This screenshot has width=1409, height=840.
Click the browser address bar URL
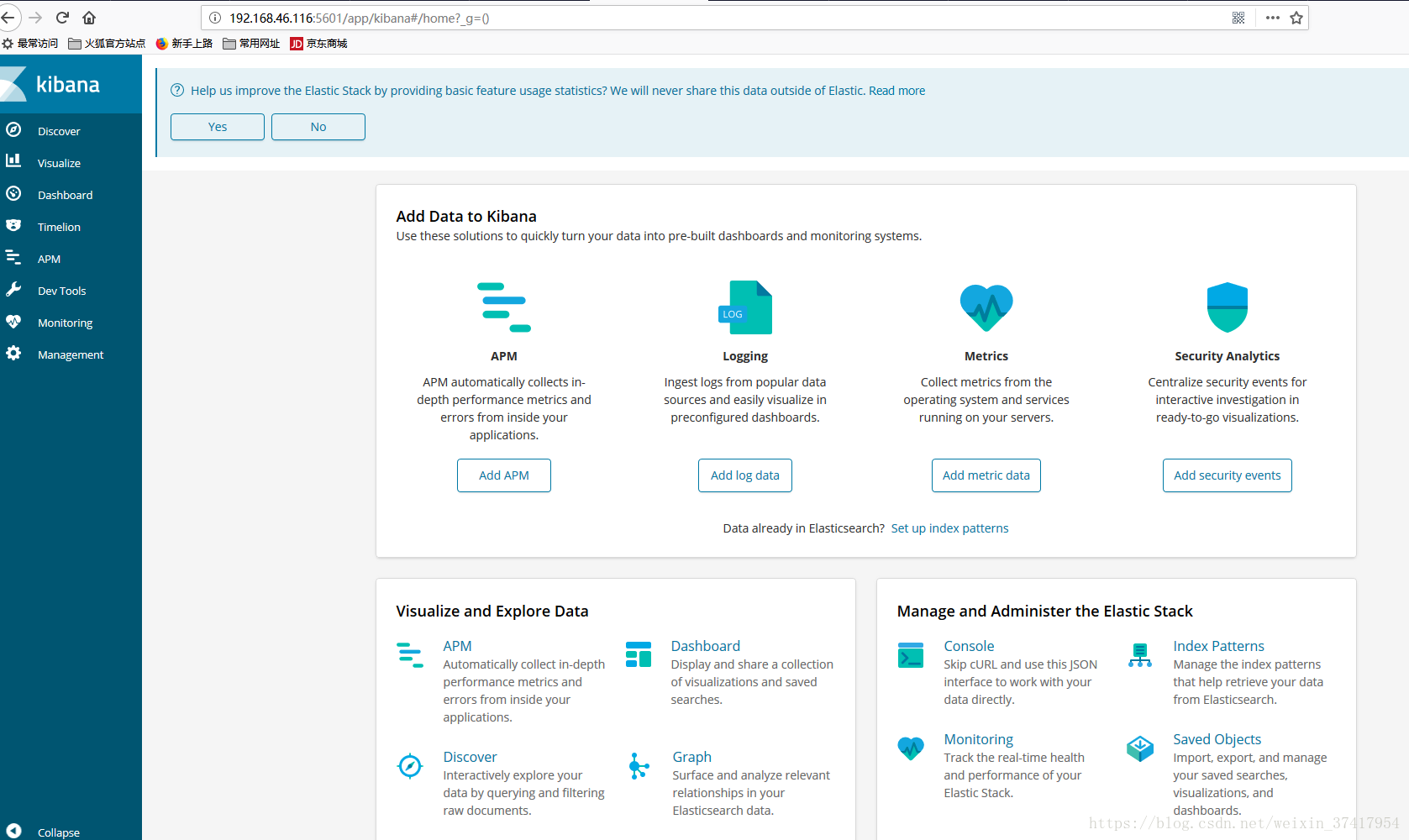[x=360, y=18]
